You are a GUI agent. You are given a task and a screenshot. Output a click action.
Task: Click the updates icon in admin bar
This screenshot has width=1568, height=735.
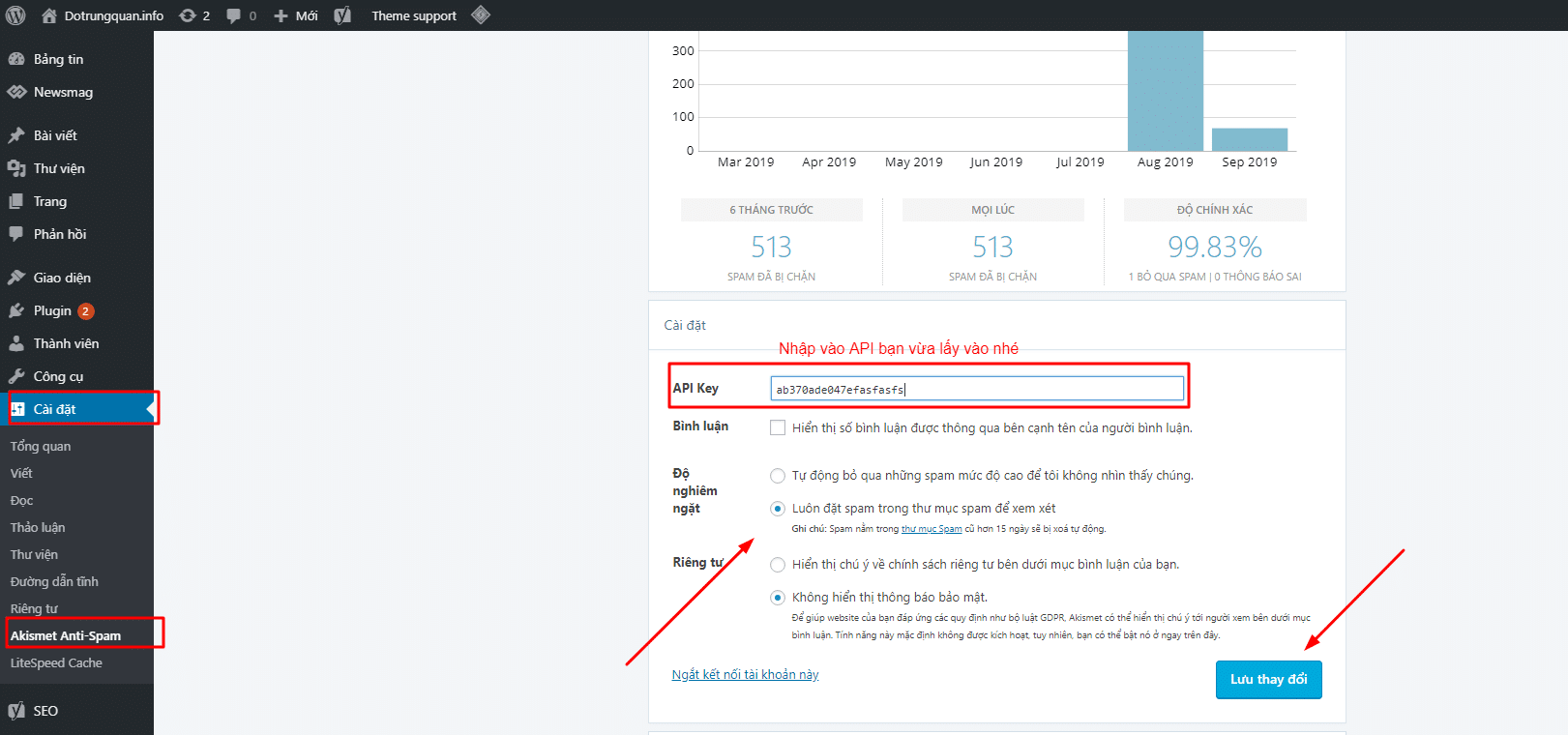click(189, 15)
